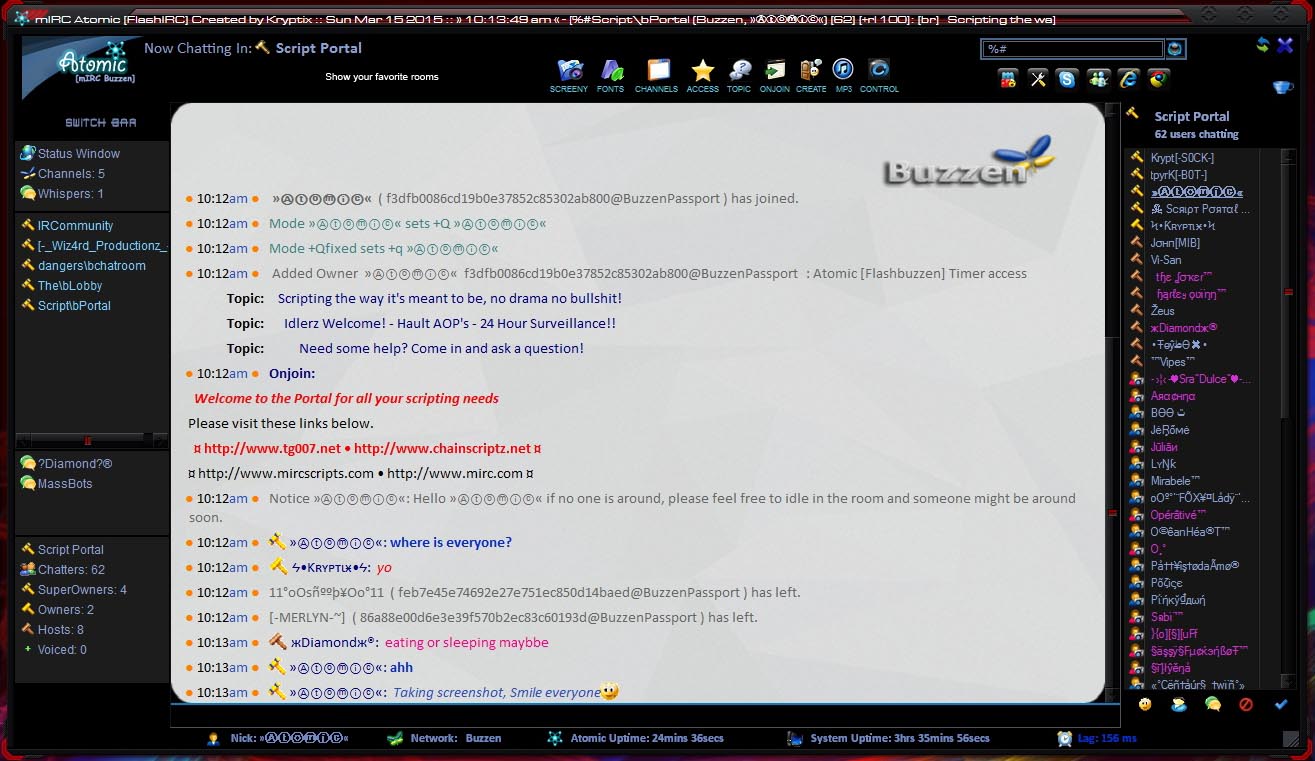Click the red ignore ban icon
The image size is (1315, 761).
pos(1246,704)
